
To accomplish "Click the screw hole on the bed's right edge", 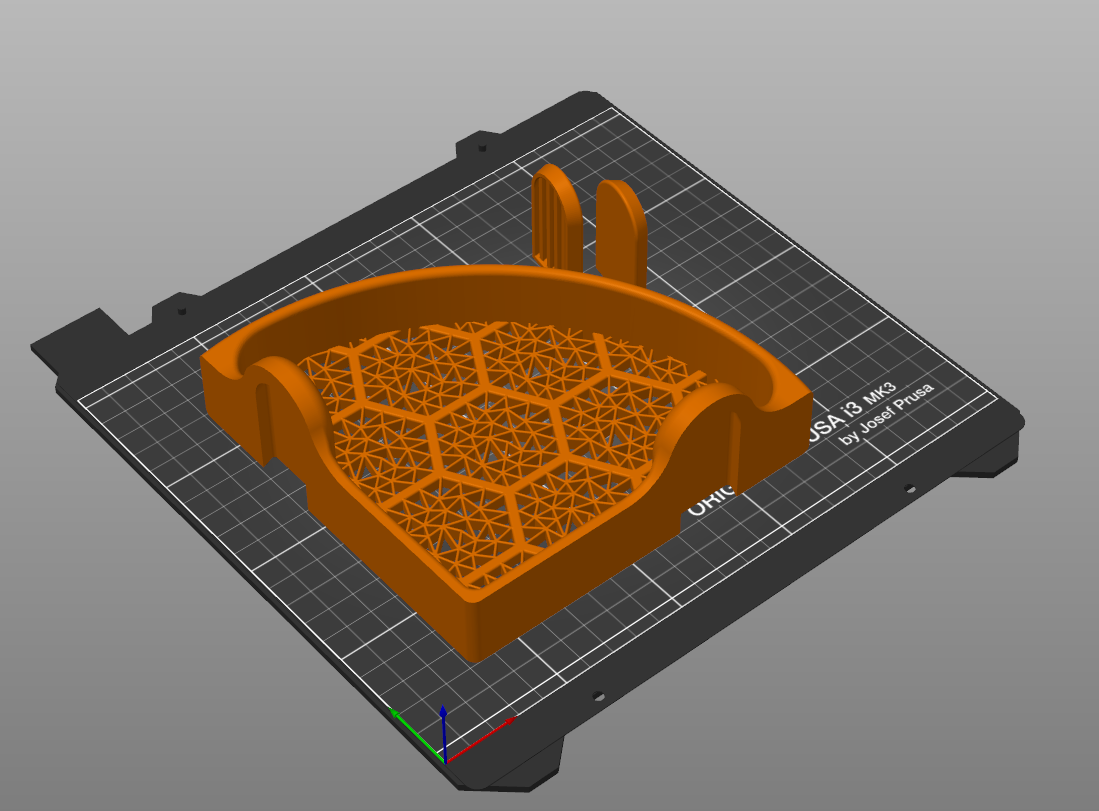I will (910, 489).
